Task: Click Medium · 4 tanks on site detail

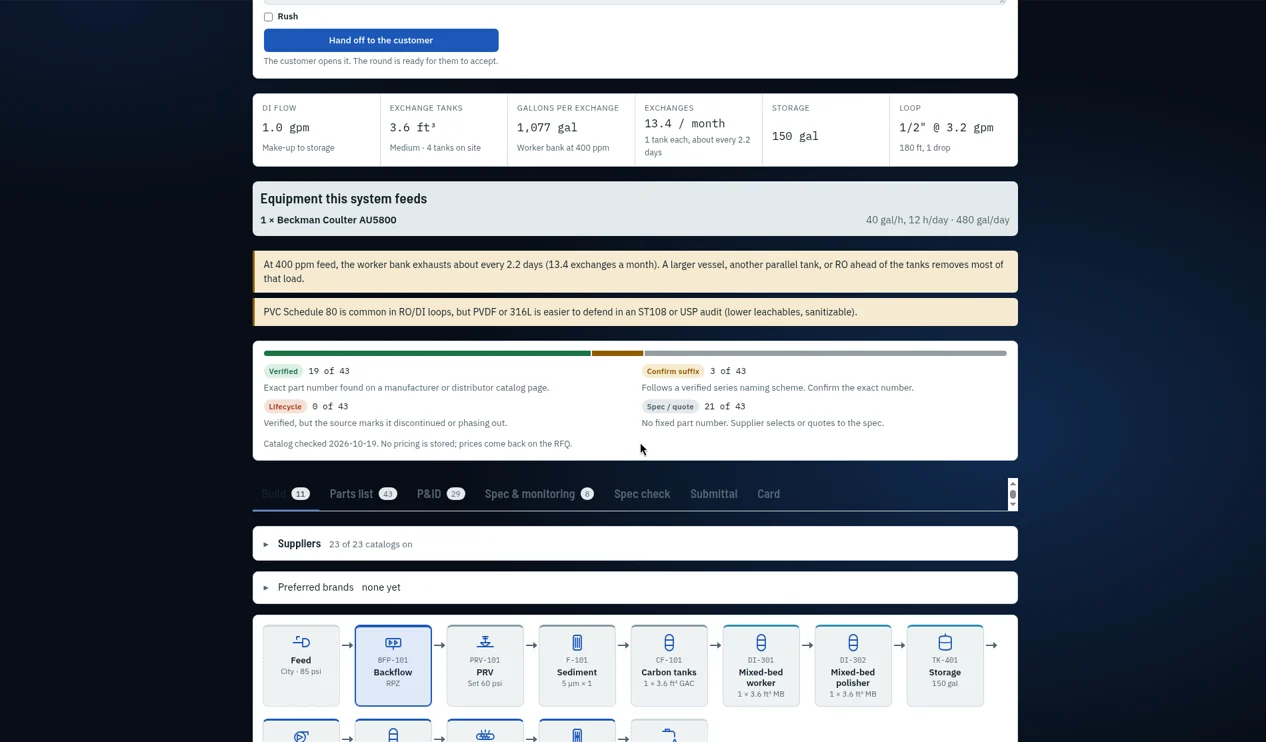Action: [435, 148]
